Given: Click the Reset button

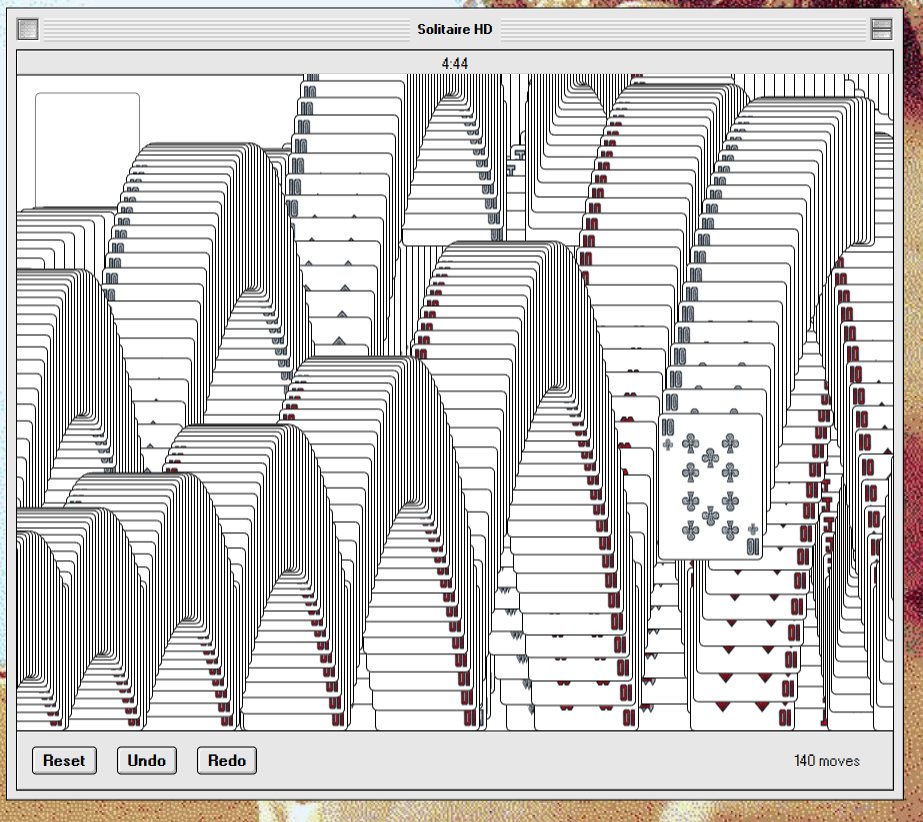Looking at the screenshot, I should pyautogui.click(x=64, y=760).
